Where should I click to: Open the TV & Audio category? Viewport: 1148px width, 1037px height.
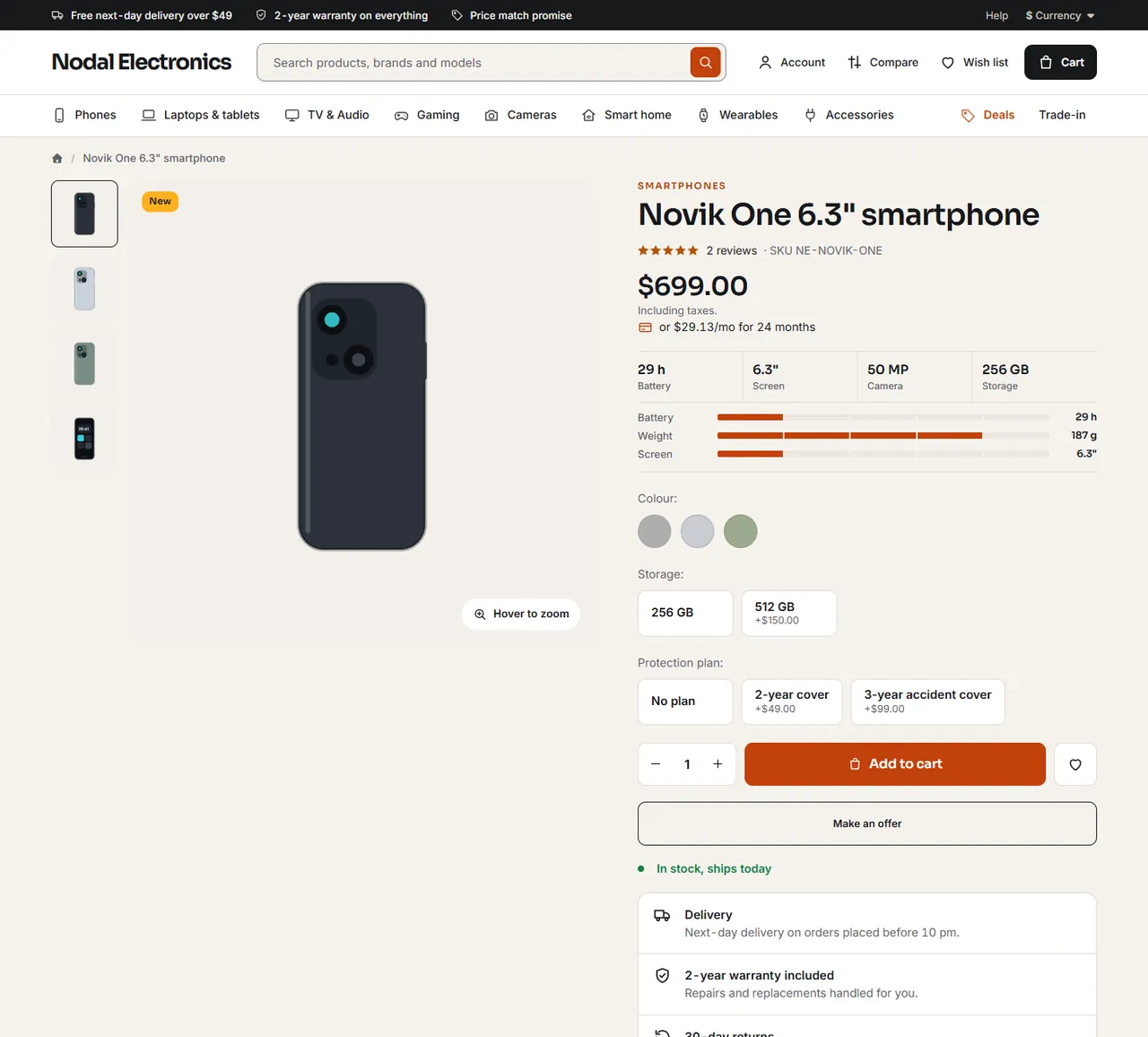[326, 115]
